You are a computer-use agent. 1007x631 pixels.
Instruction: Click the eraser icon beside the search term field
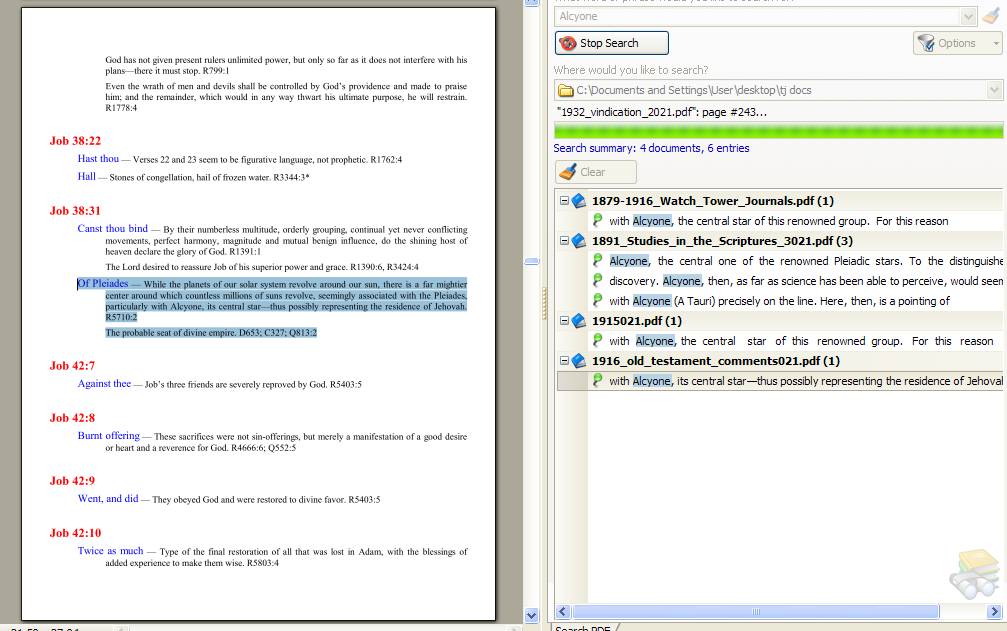pos(992,16)
